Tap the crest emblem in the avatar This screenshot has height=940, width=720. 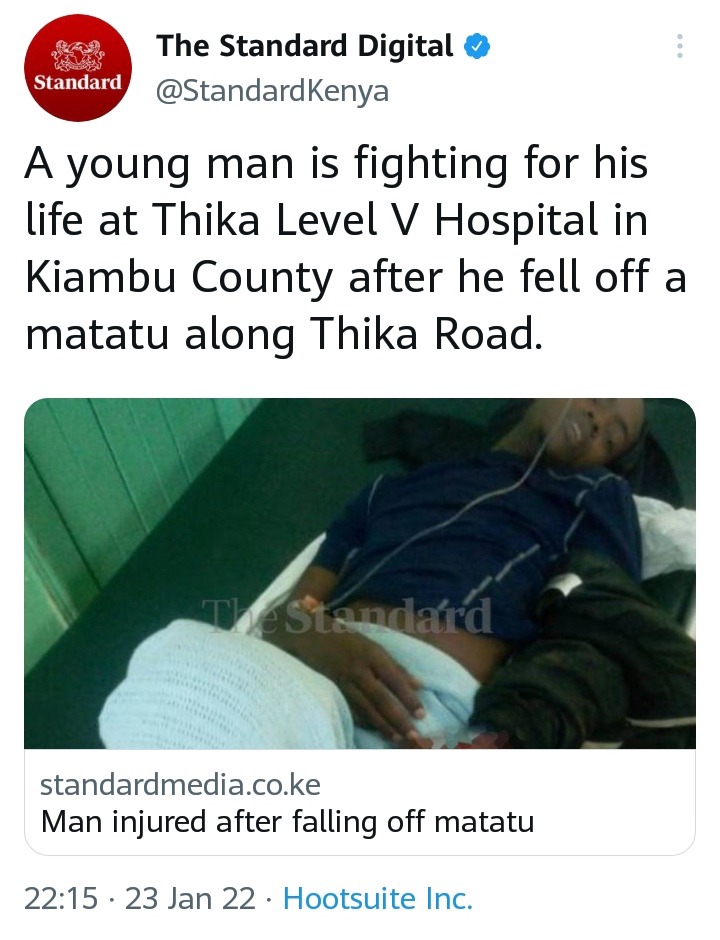pyautogui.click(x=78, y=55)
